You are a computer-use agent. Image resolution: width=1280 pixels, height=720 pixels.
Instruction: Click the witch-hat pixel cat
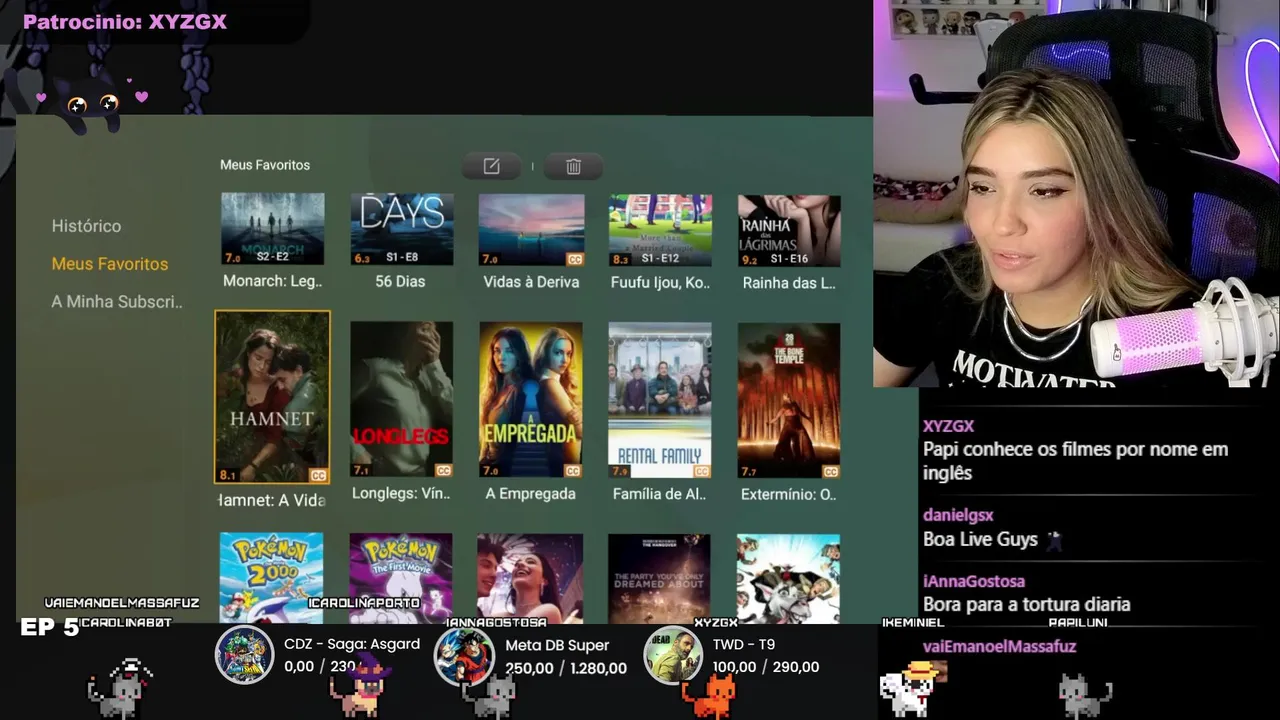click(362, 684)
